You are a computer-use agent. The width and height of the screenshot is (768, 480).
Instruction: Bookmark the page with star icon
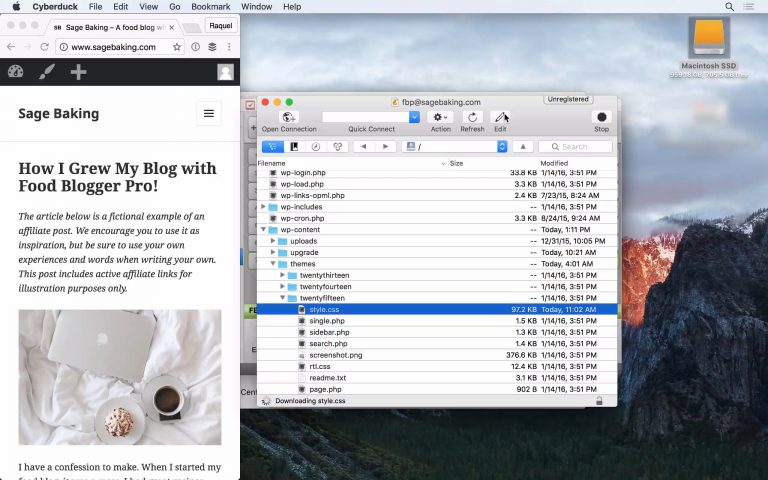pyautogui.click(x=177, y=47)
